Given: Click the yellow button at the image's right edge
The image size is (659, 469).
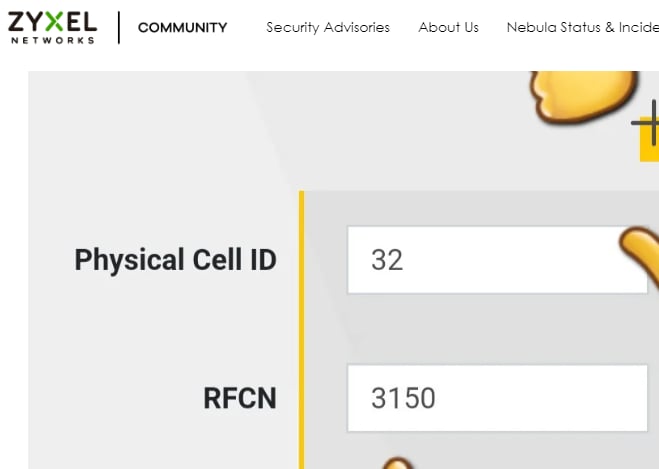Looking at the screenshot, I should 649,140.
